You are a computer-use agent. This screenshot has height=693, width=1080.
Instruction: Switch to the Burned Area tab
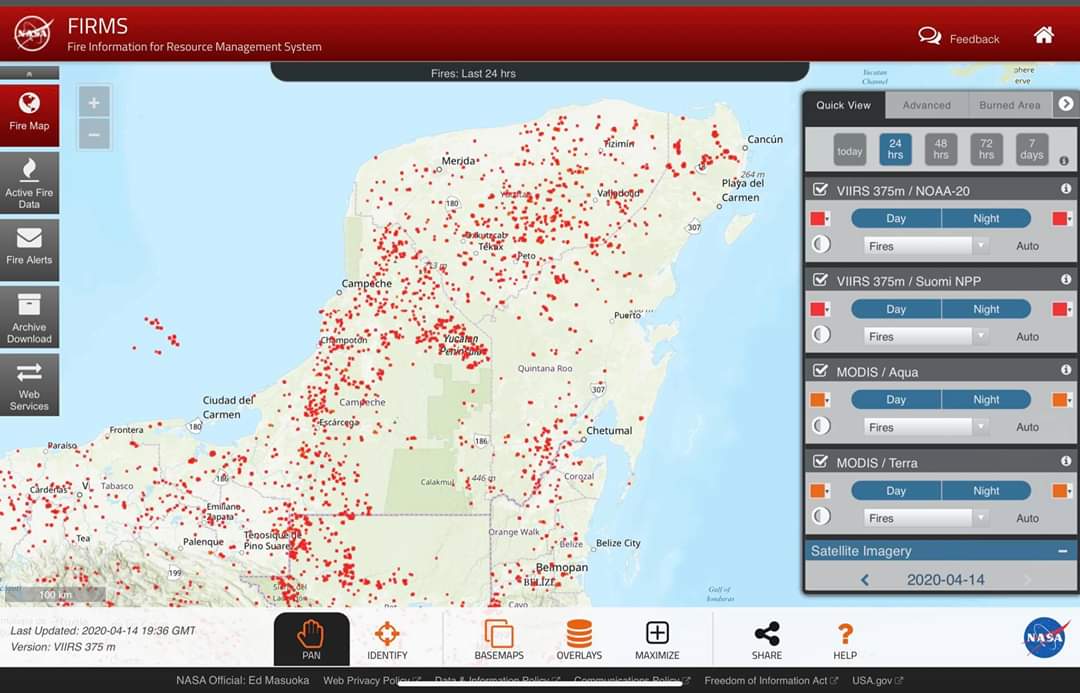1009,105
